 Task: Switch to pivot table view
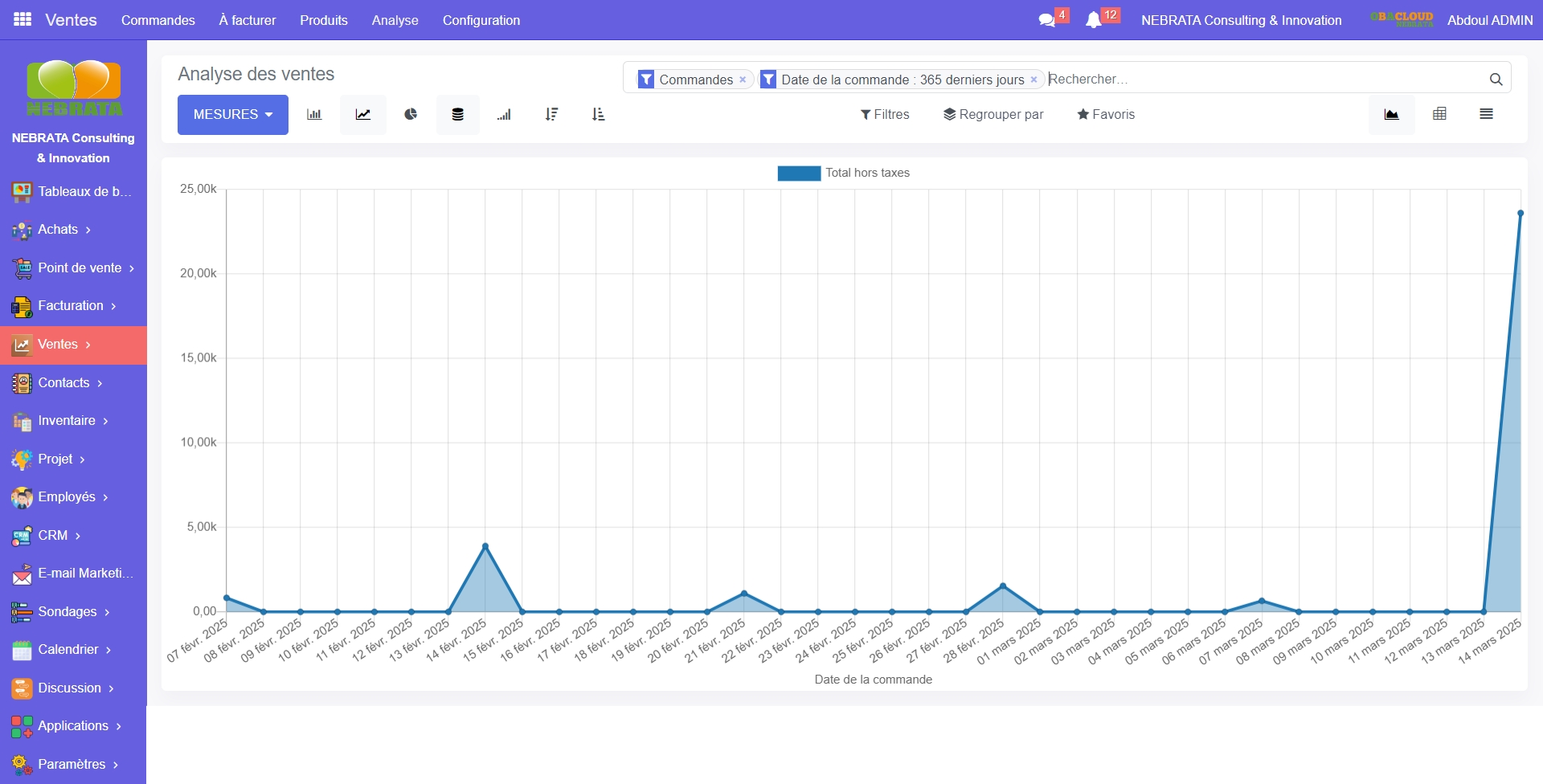[1439, 114]
